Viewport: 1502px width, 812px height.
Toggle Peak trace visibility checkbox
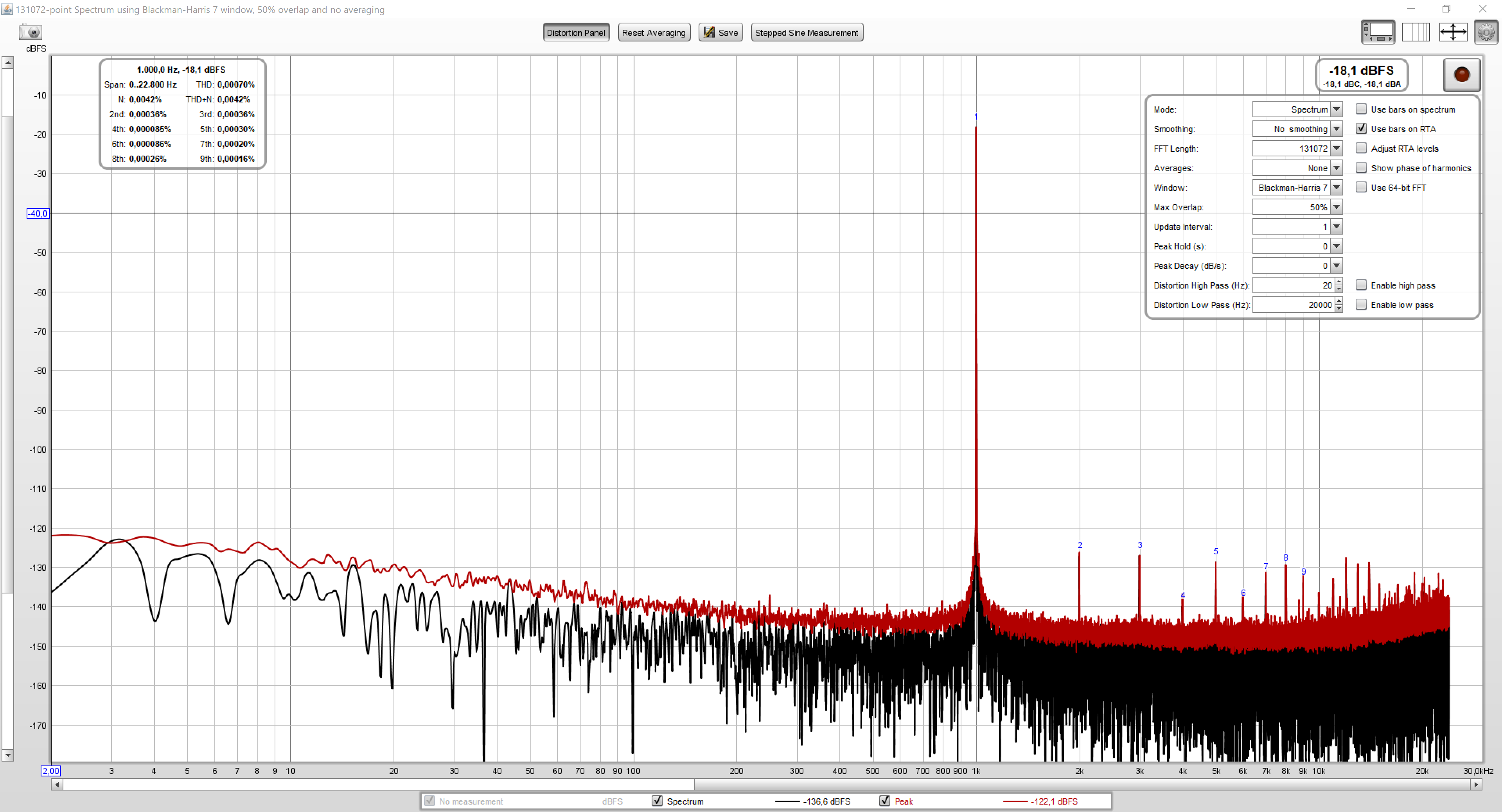(884, 800)
